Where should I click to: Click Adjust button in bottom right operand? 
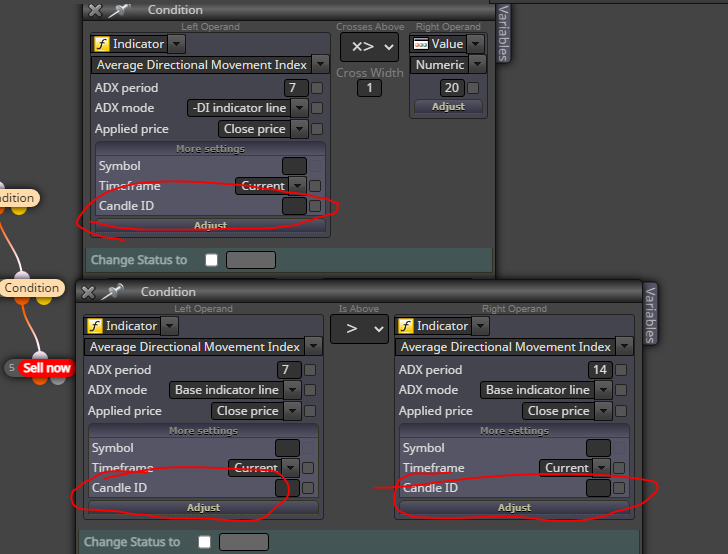[x=514, y=508]
